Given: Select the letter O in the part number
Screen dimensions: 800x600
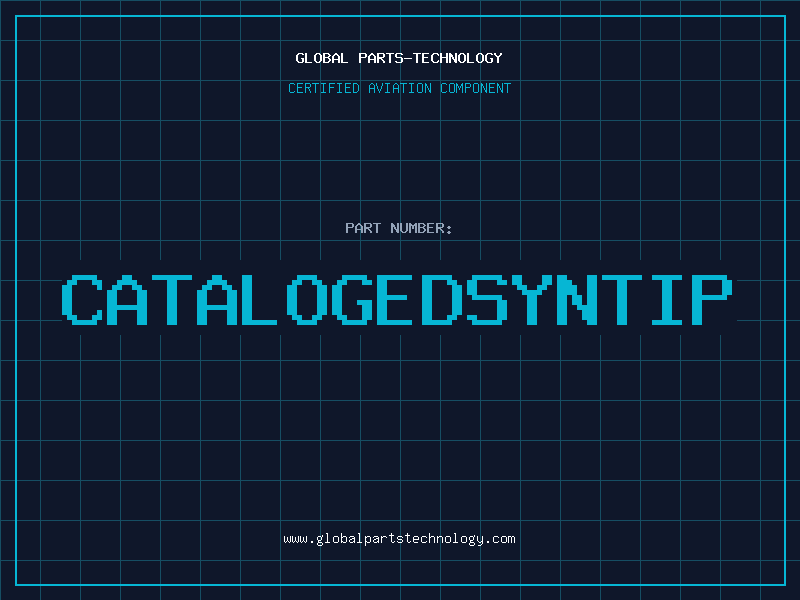Looking at the screenshot, I should (x=308, y=299).
